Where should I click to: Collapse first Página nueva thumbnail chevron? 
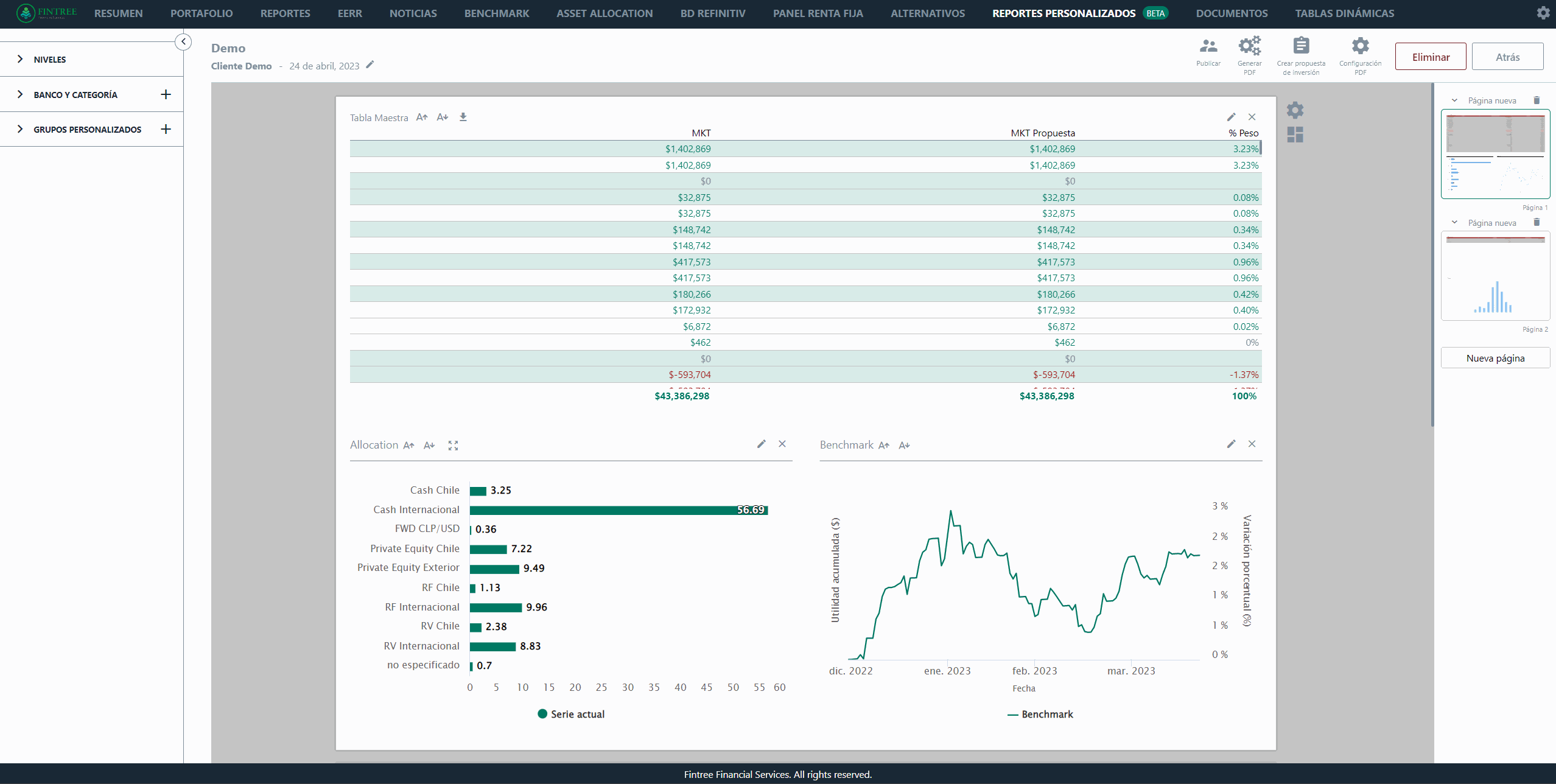1454,100
